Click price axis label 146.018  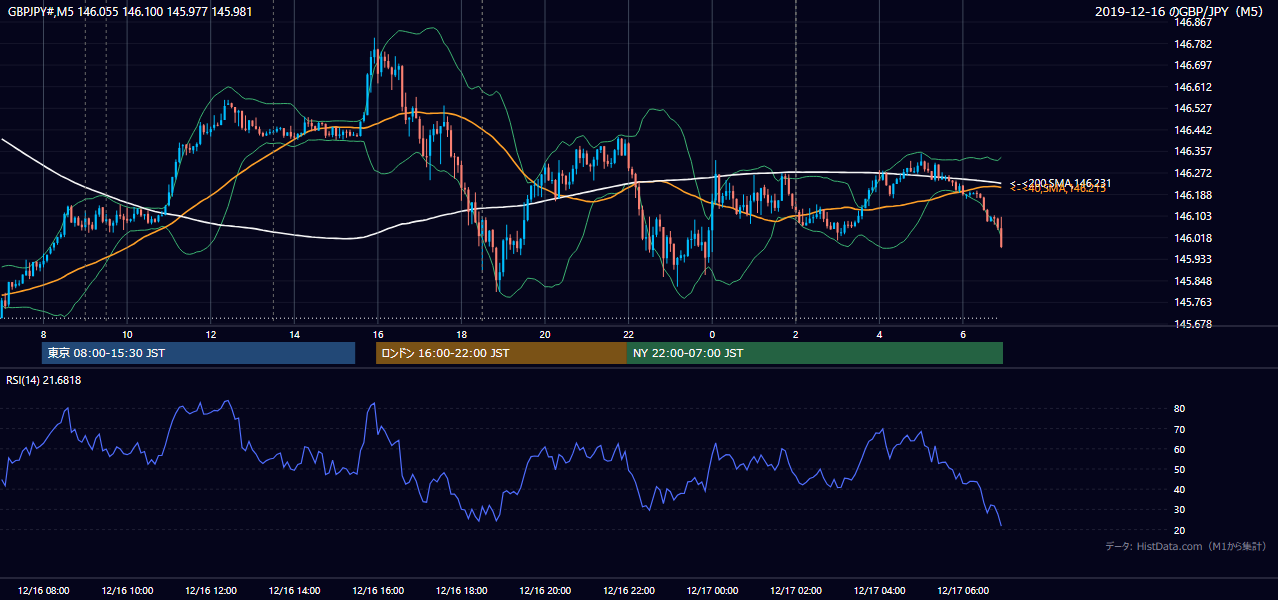[1194, 238]
